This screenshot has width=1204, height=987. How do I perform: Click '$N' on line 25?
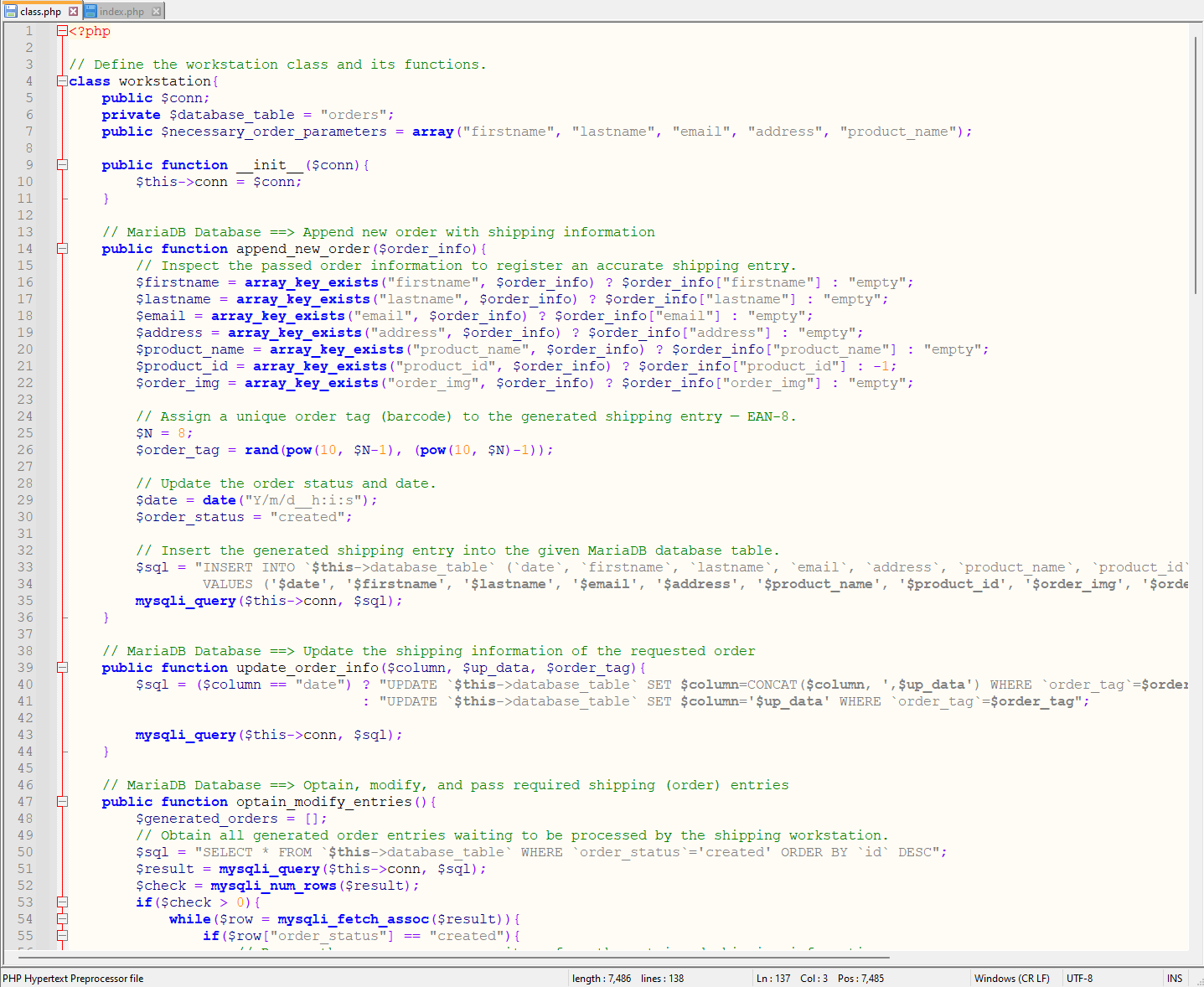click(144, 433)
